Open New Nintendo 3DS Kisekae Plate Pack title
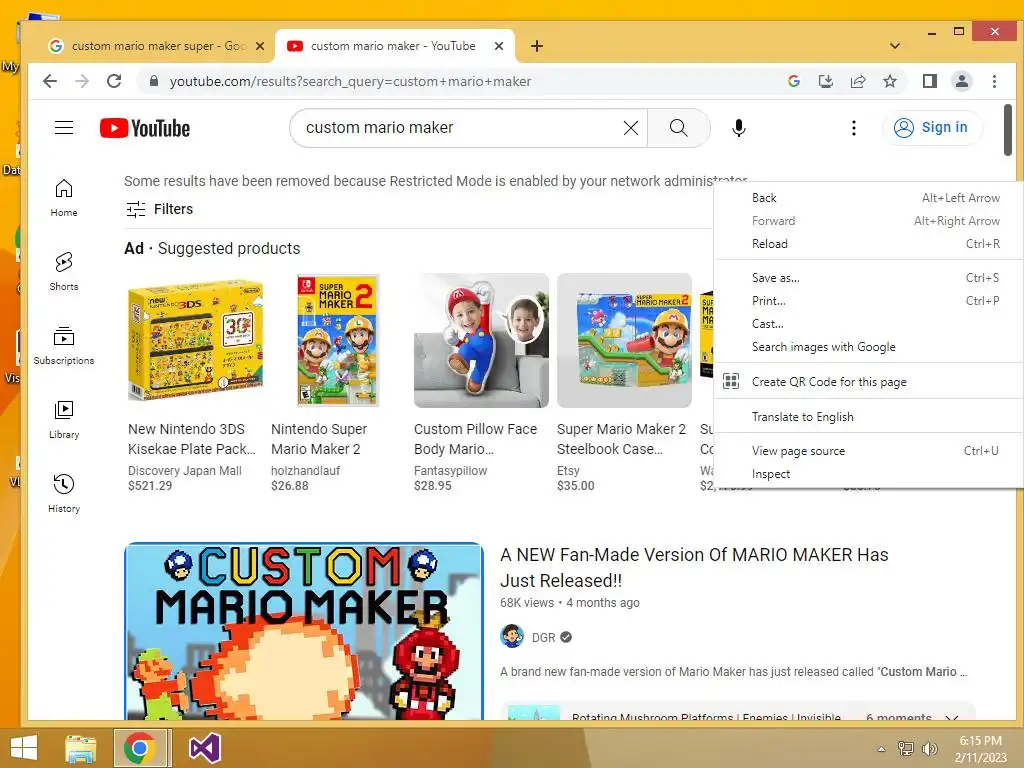 point(191,439)
